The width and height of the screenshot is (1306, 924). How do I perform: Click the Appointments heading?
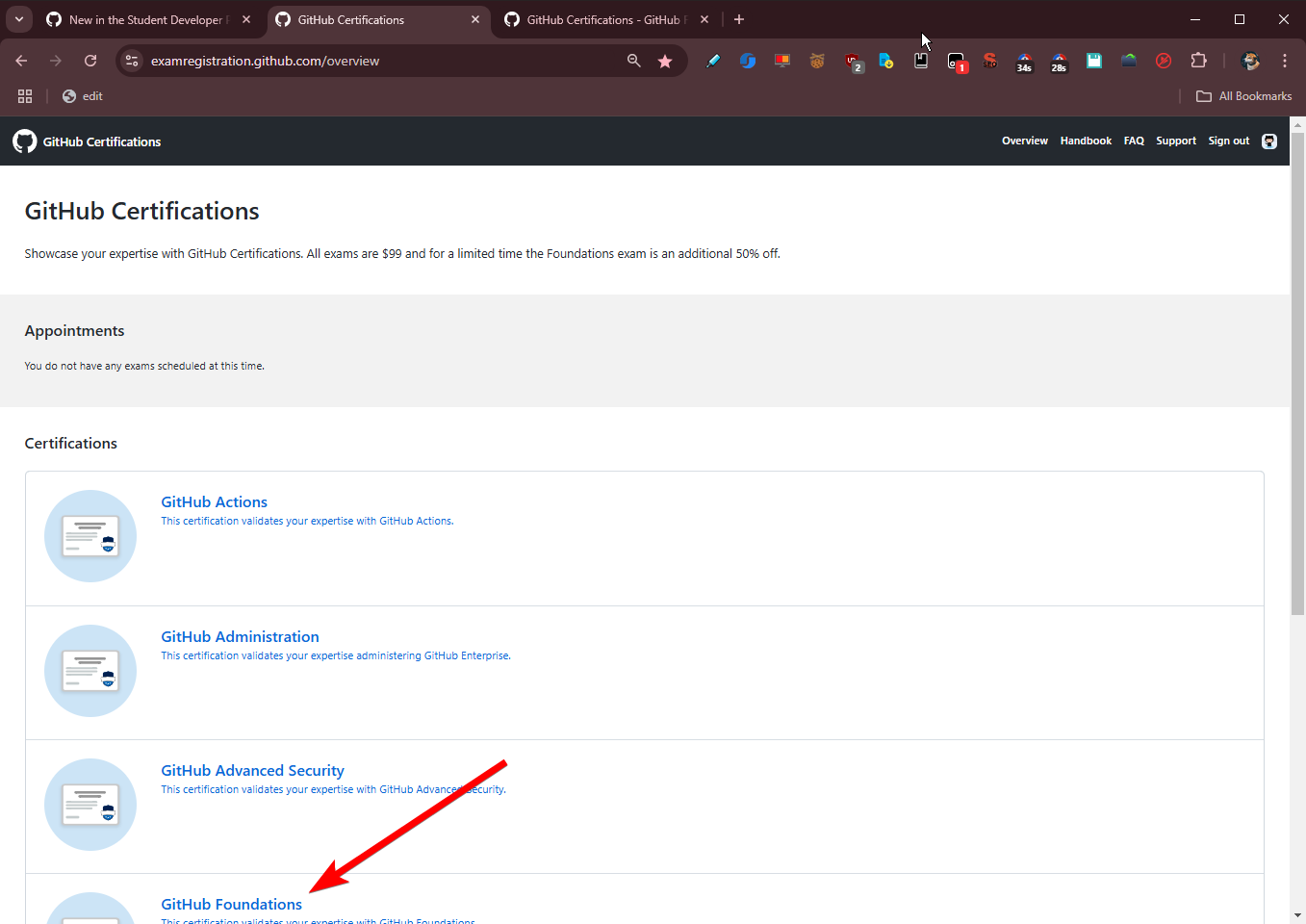tap(74, 331)
